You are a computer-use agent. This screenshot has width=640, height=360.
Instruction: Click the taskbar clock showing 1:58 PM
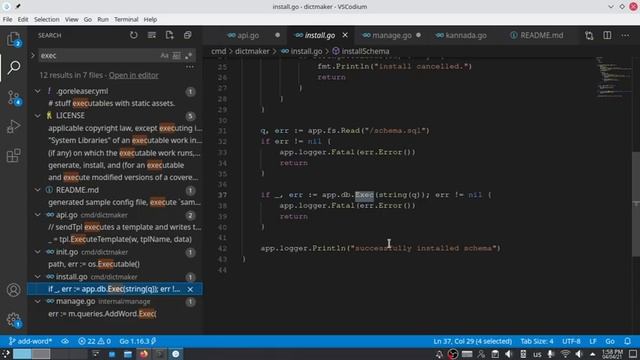click(612, 354)
